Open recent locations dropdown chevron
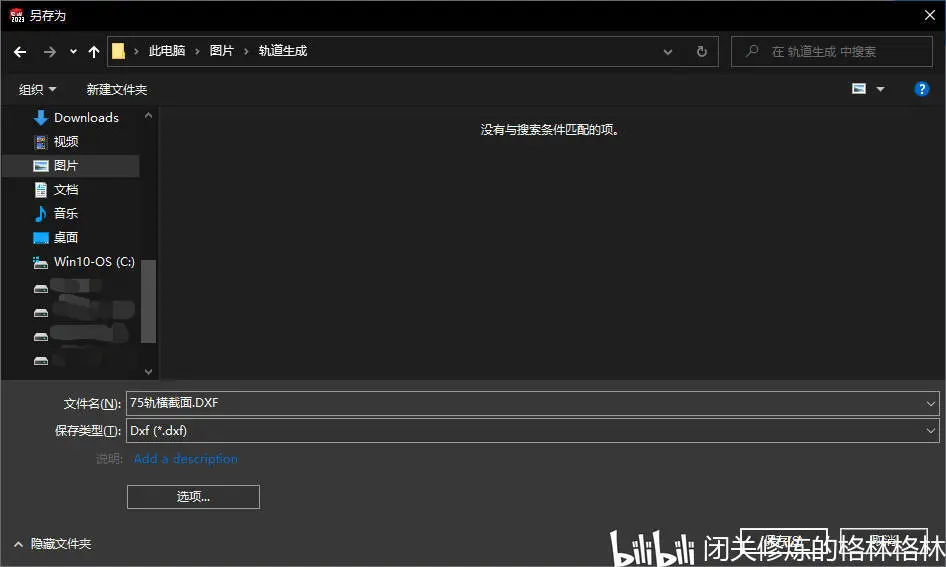 tap(73, 52)
